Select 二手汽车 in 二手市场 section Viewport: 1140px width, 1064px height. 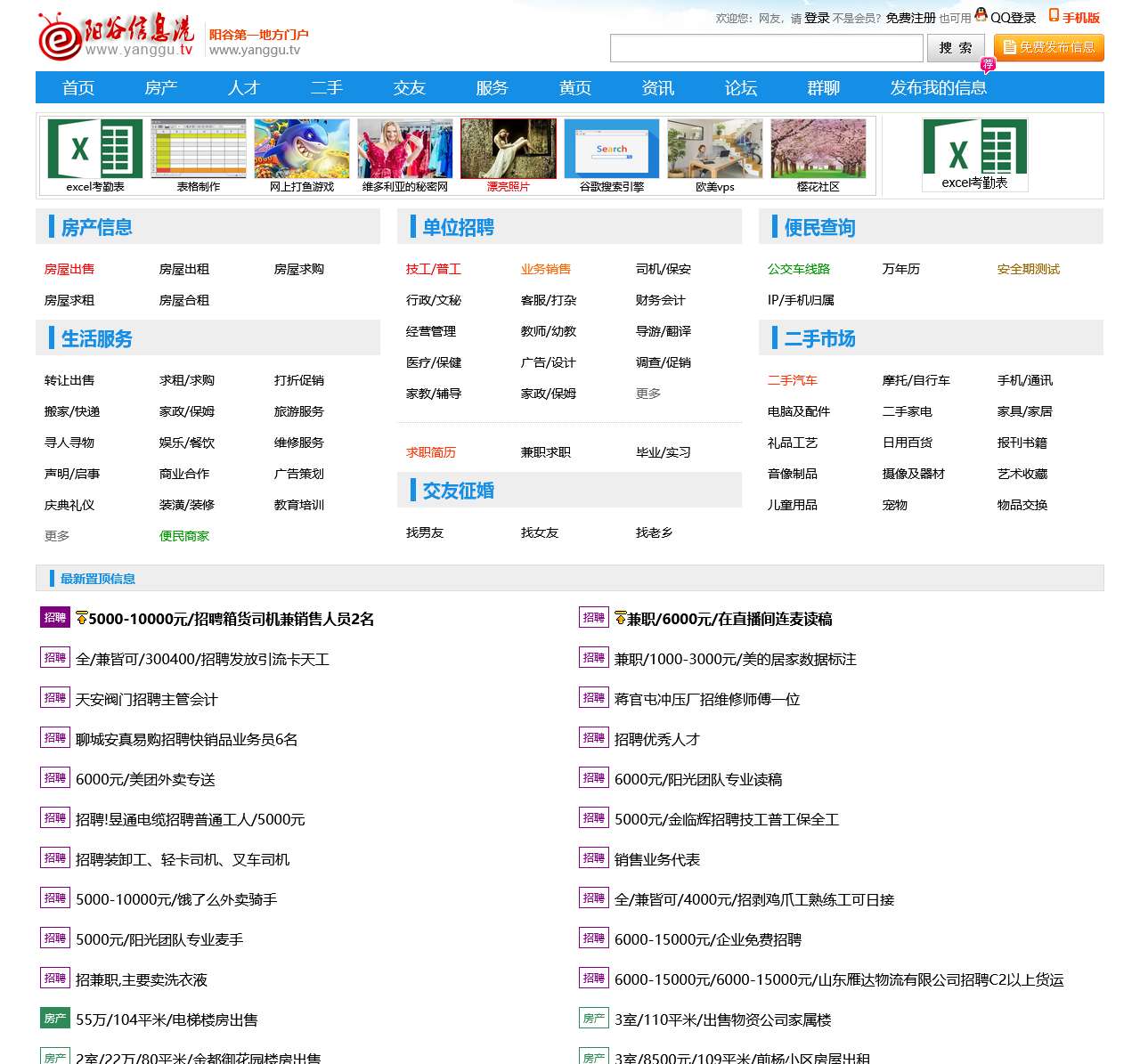[792, 380]
